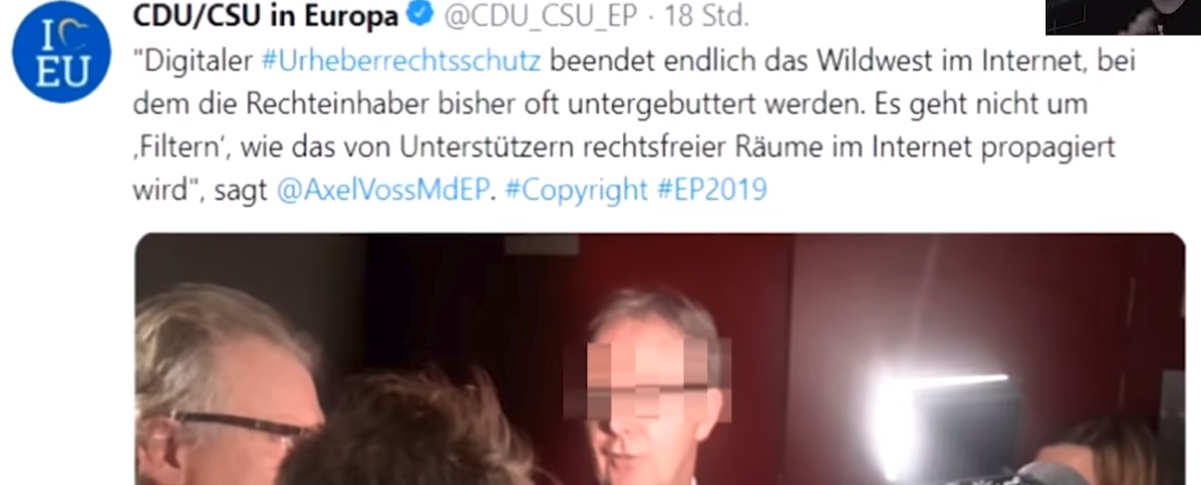Open the CDU/CSU EU logo avatar
This screenshot has height=485, width=1201.
click(60, 52)
